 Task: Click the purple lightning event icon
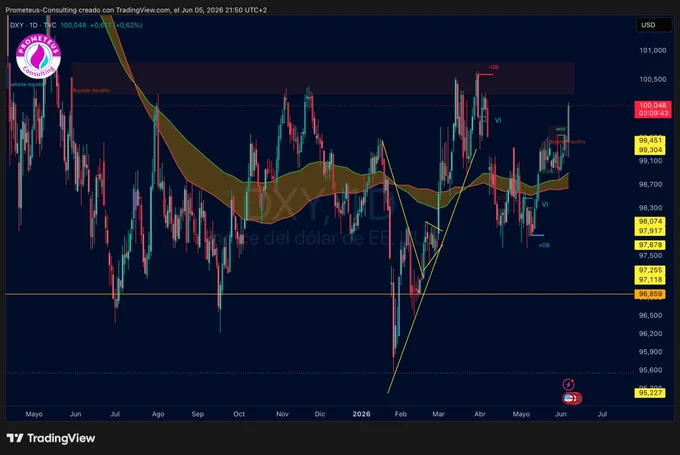coord(569,384)
